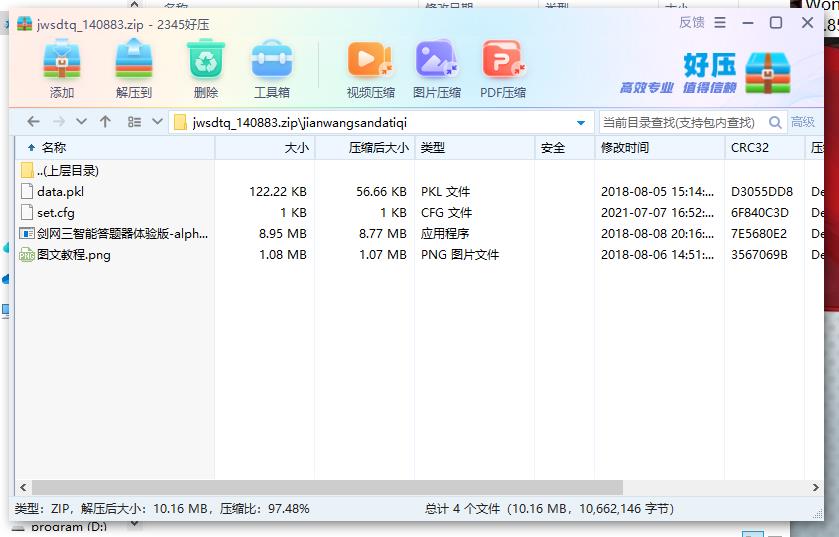
Task: Go back with the left arrow
Action: [x=34, y=122]
